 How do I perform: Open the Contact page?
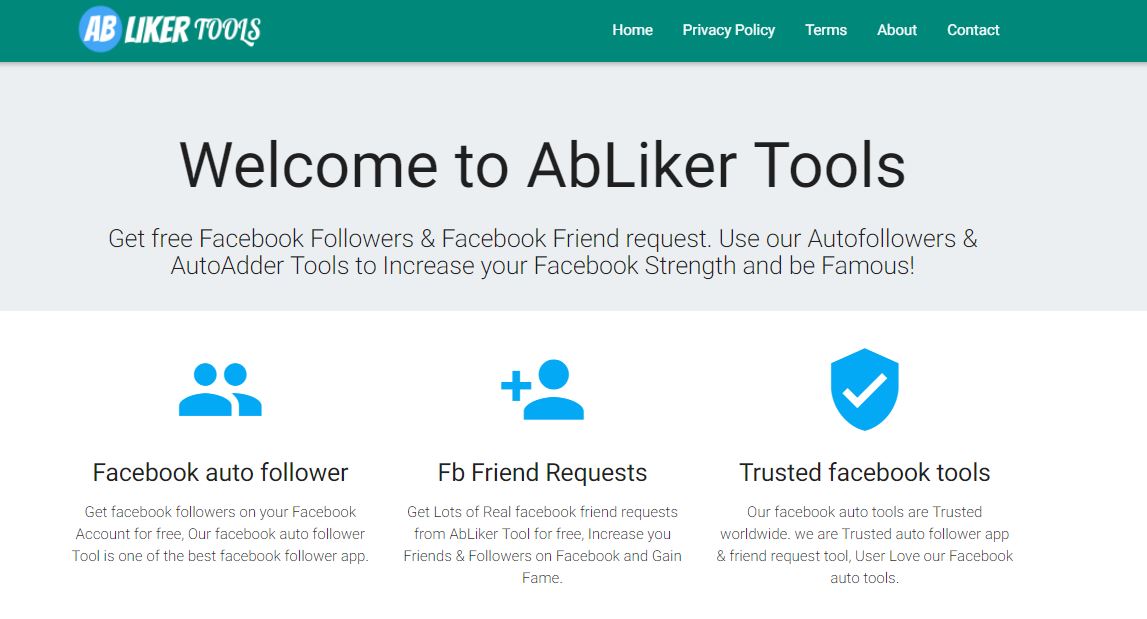click(972, 30)
